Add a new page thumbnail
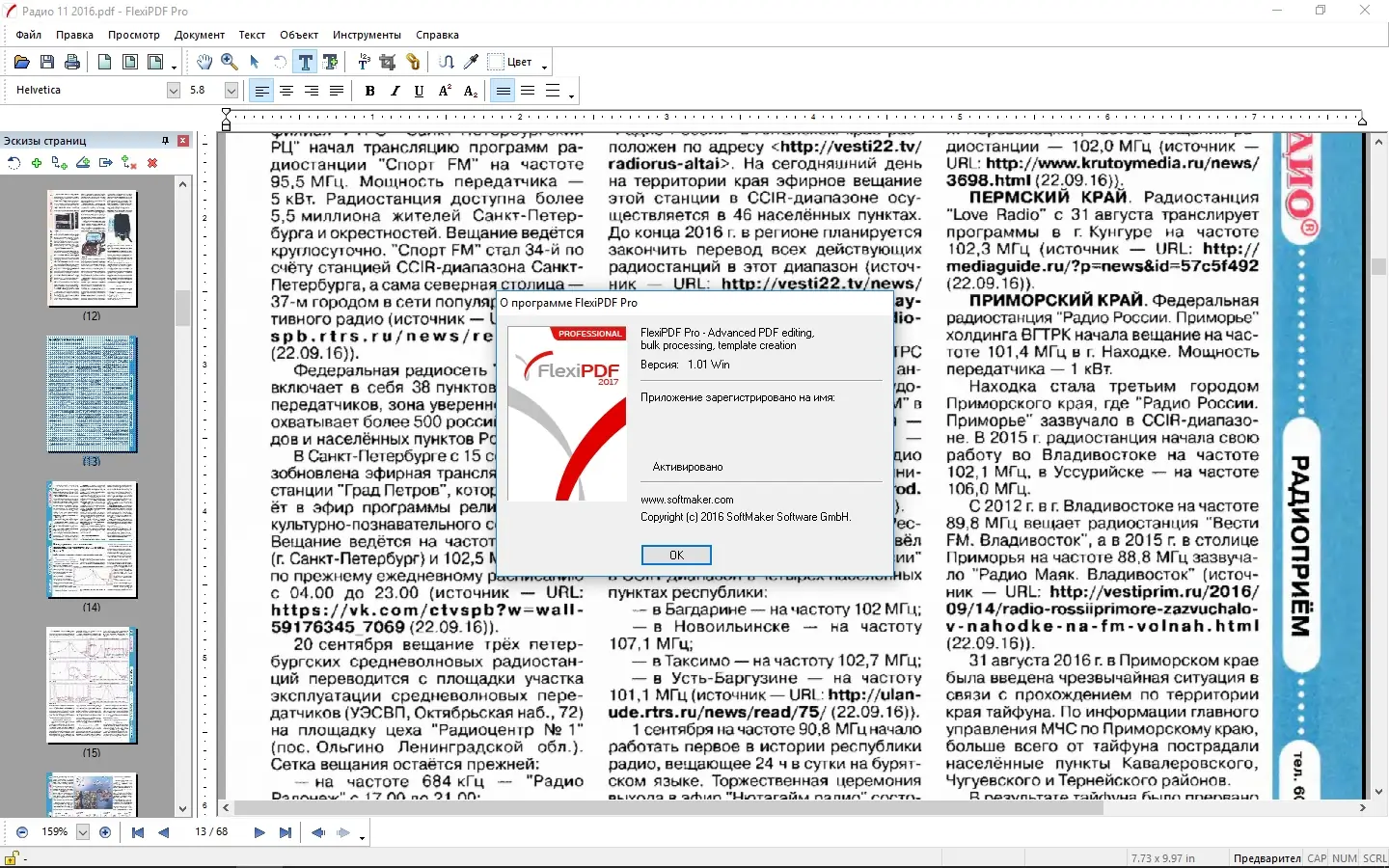 37,163
